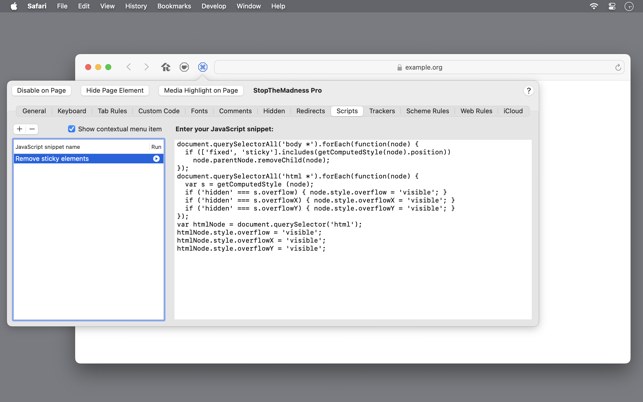Open the Window menu
643x402 pixels.
click(249, 6)
